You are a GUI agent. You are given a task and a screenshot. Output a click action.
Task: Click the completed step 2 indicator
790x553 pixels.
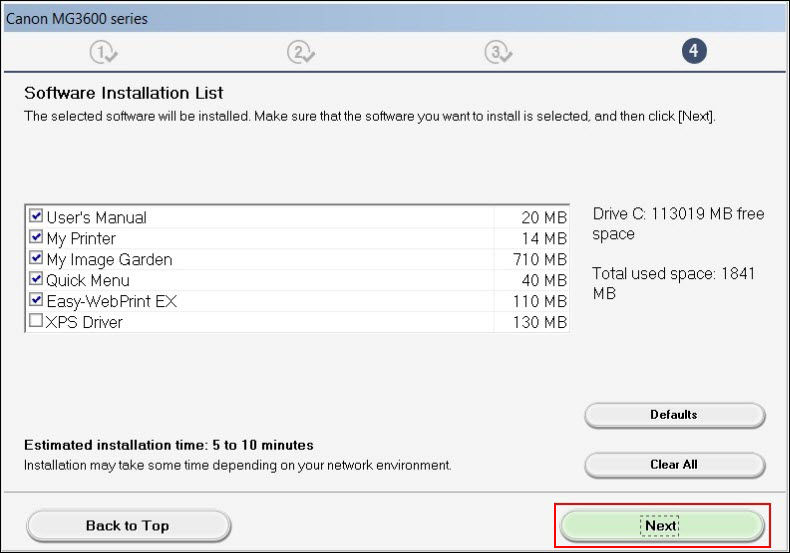[301, 52]
